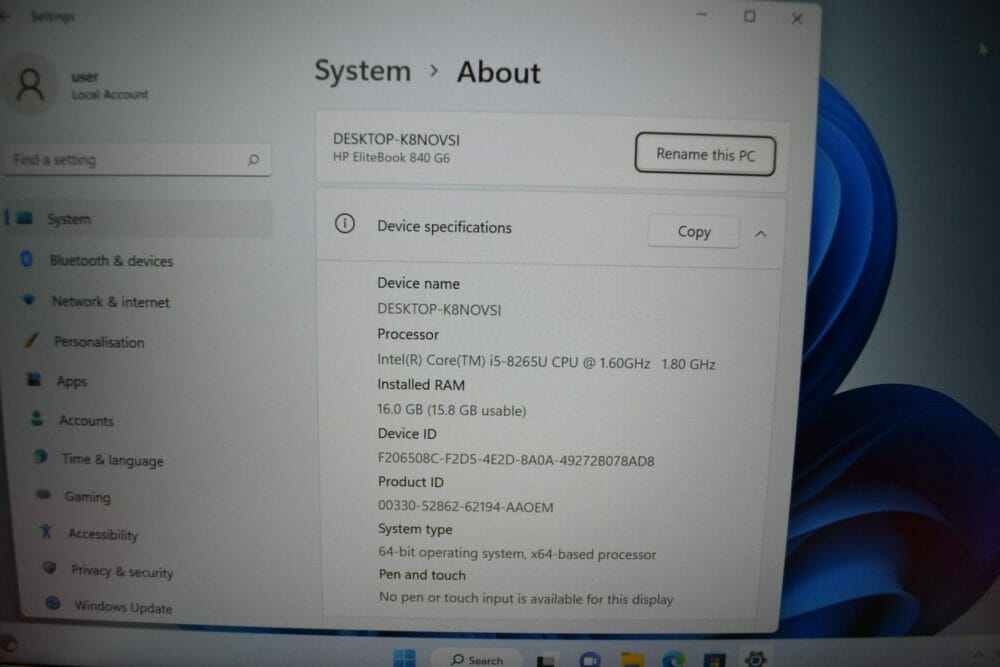Click the Settings gear taskbar icon

pyautogui.click(x=756, y=659)
